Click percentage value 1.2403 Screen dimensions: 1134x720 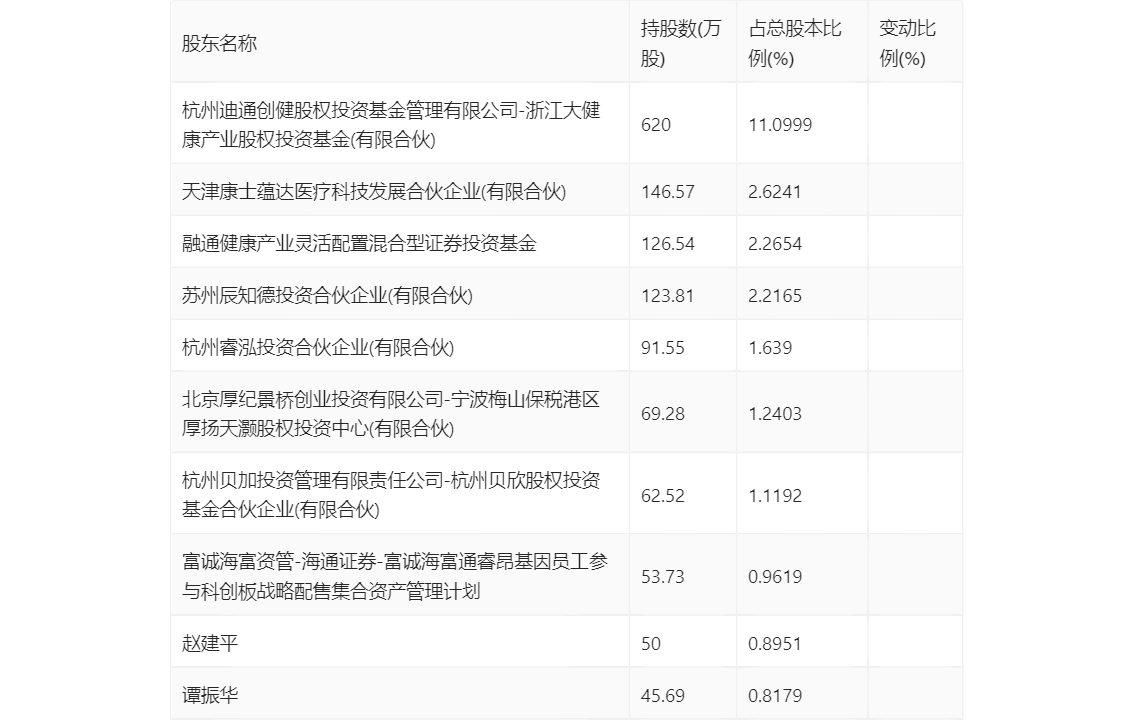pos(775,414)
